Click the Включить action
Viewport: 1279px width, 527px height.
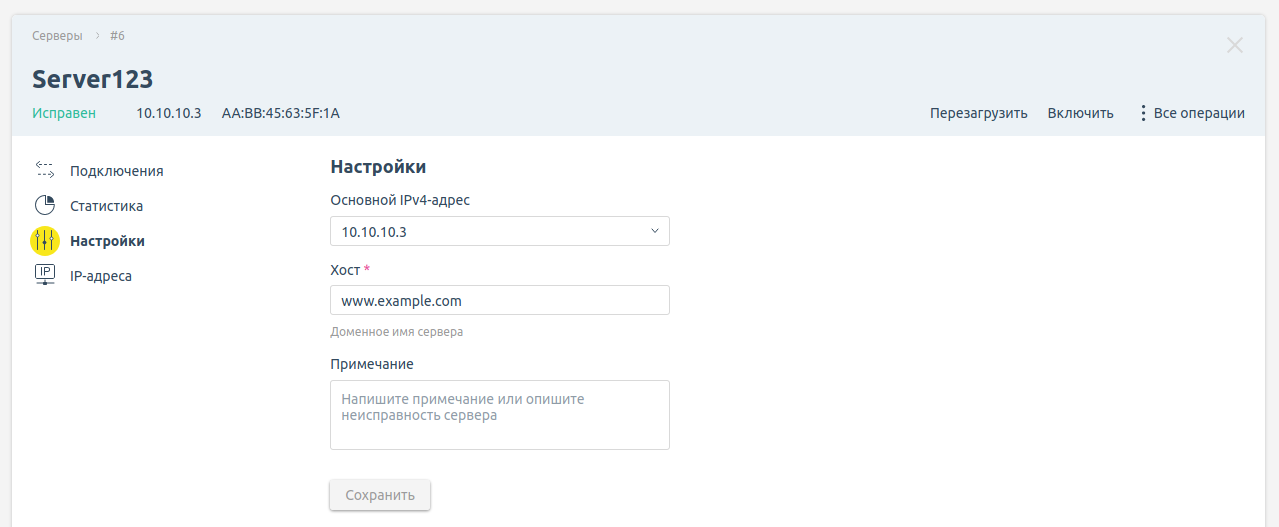pos(1080,113)
